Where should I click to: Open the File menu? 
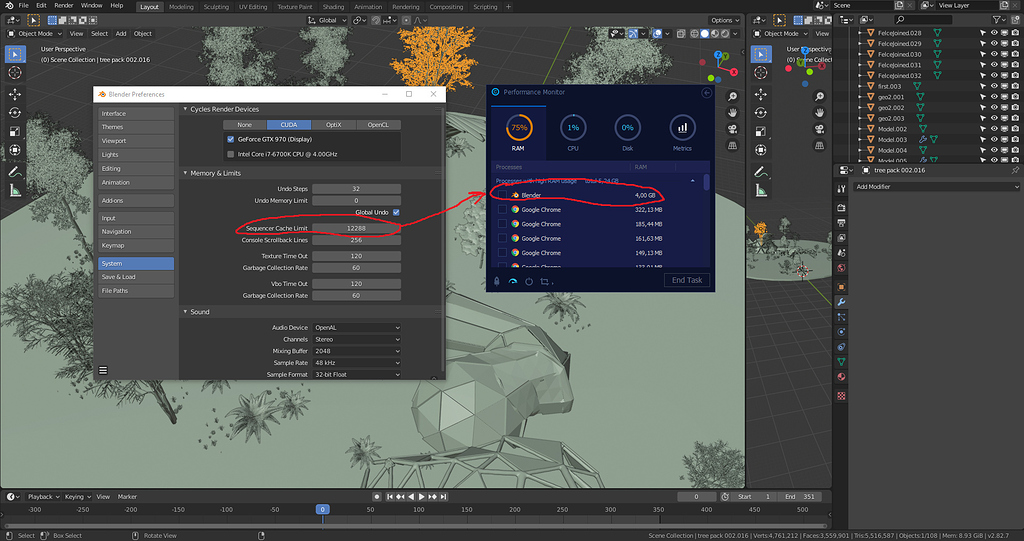24,6
